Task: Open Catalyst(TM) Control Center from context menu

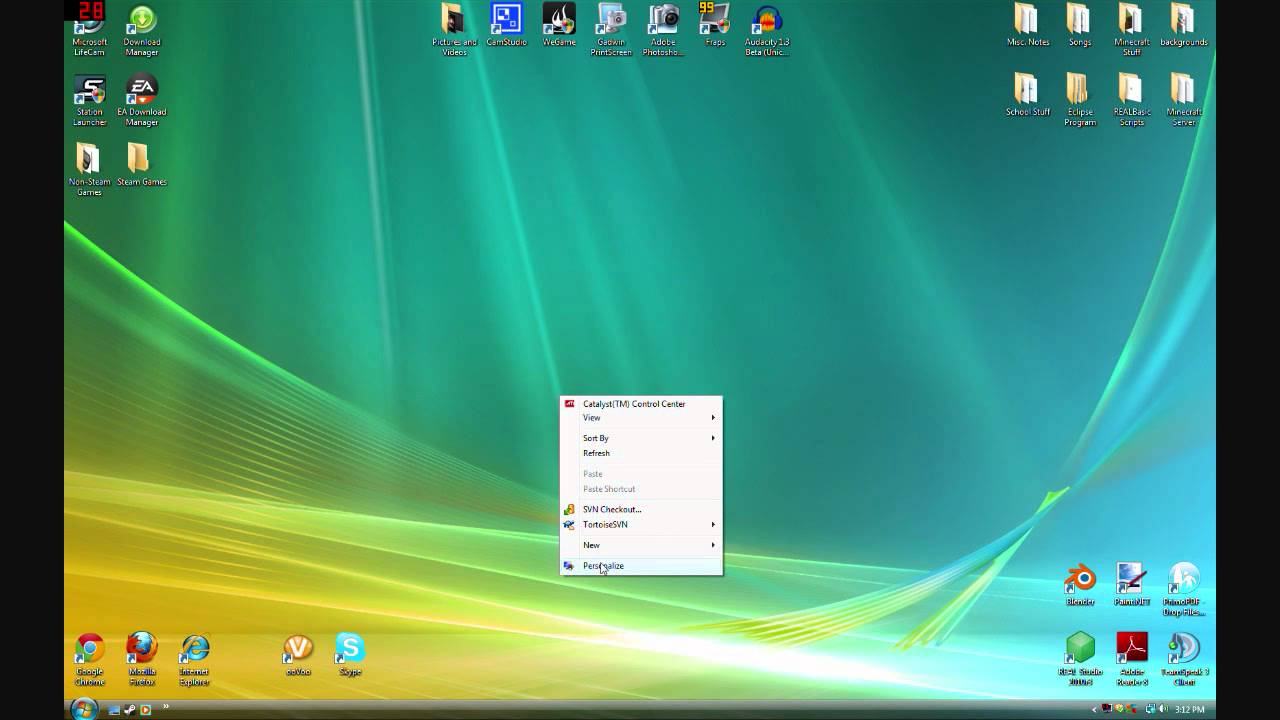Action: click(x=641, y=404)
